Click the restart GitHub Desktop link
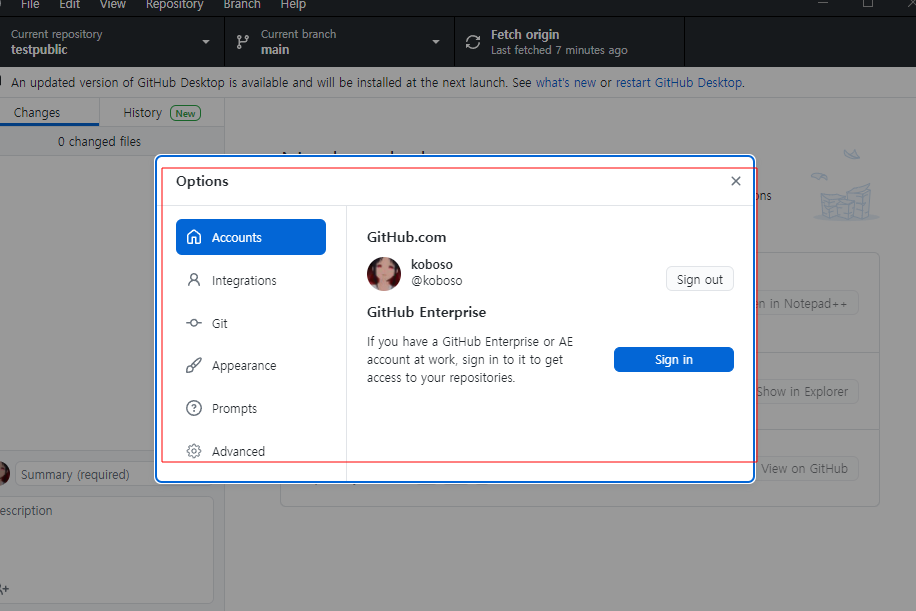 pyautogui.click(x=679, y=82)
